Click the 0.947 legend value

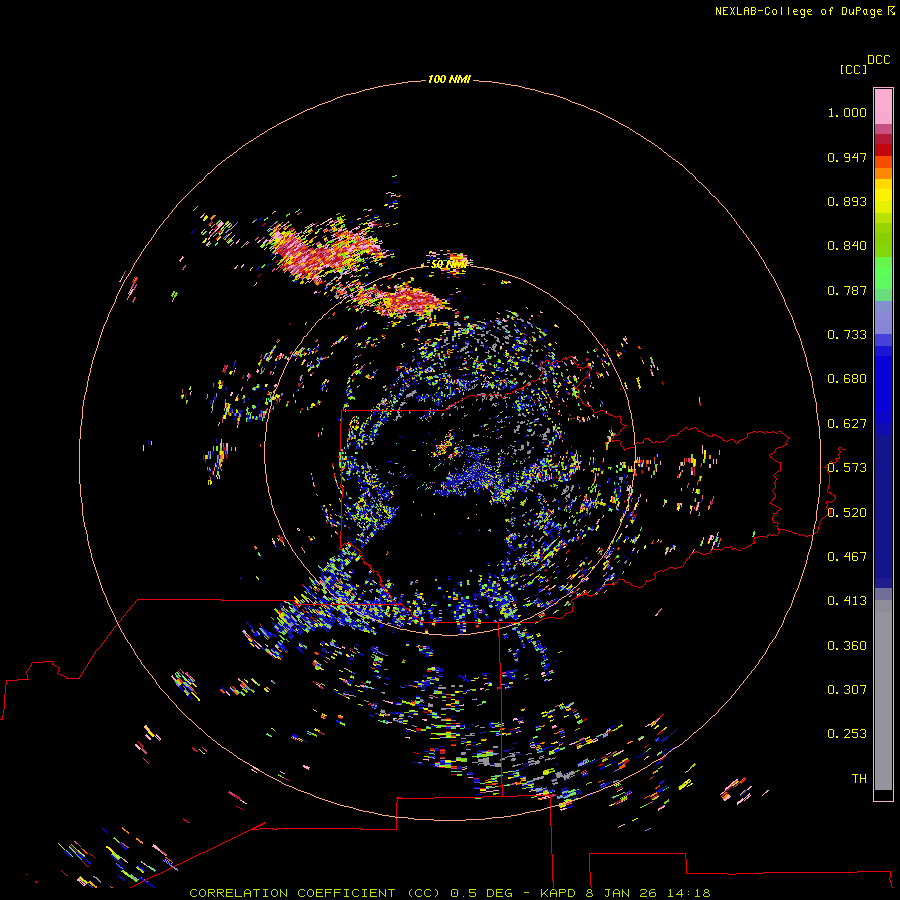(847, 157)
